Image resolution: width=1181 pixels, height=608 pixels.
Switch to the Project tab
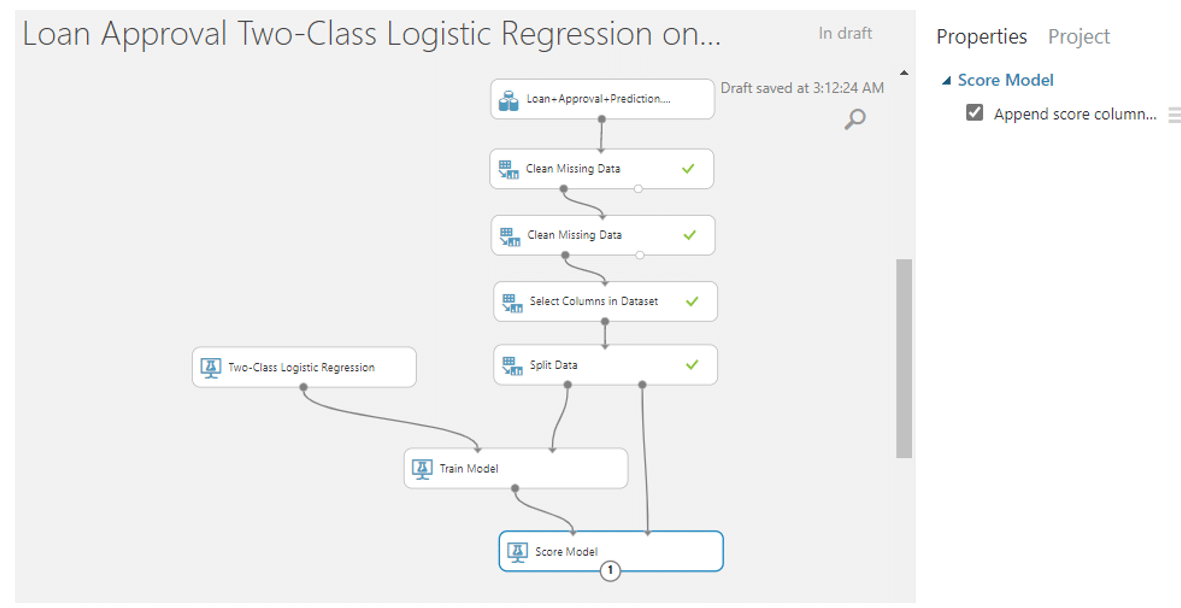pos(1079,37)
